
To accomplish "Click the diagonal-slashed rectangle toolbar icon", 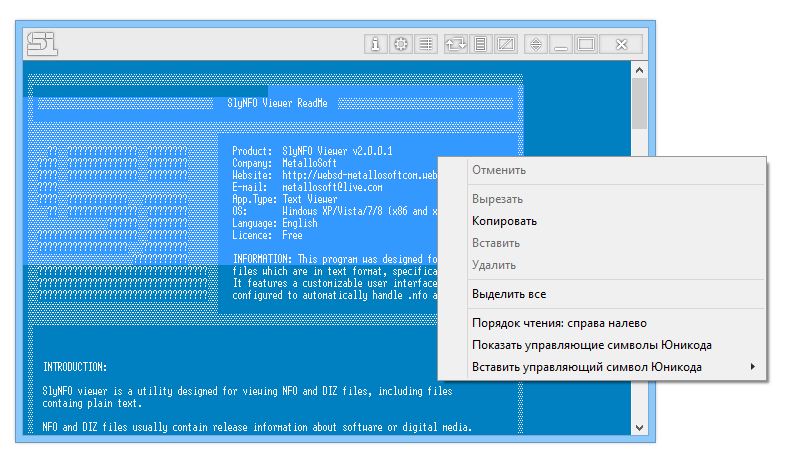I will tap(506, 44).
